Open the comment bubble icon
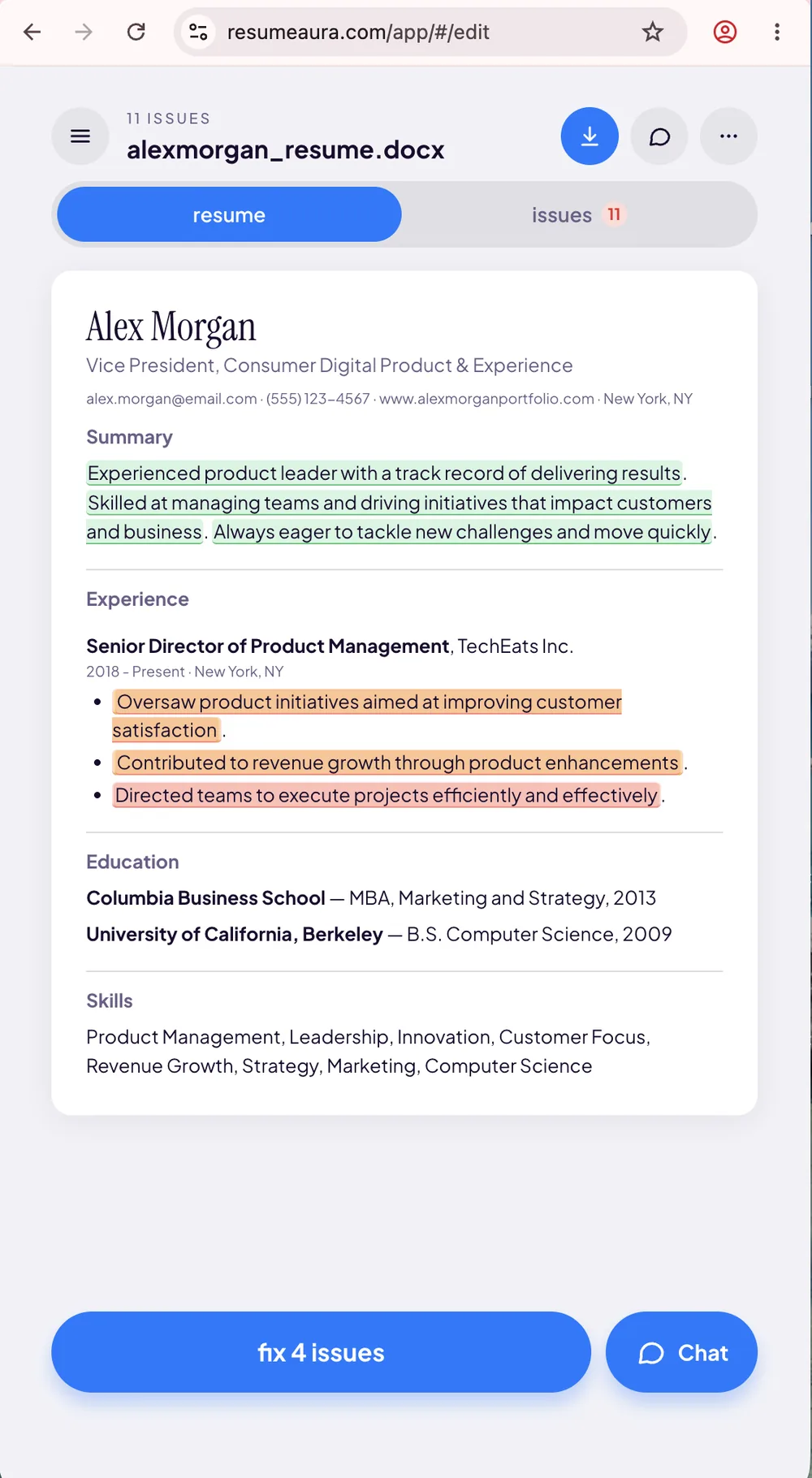 click(659, 136)
